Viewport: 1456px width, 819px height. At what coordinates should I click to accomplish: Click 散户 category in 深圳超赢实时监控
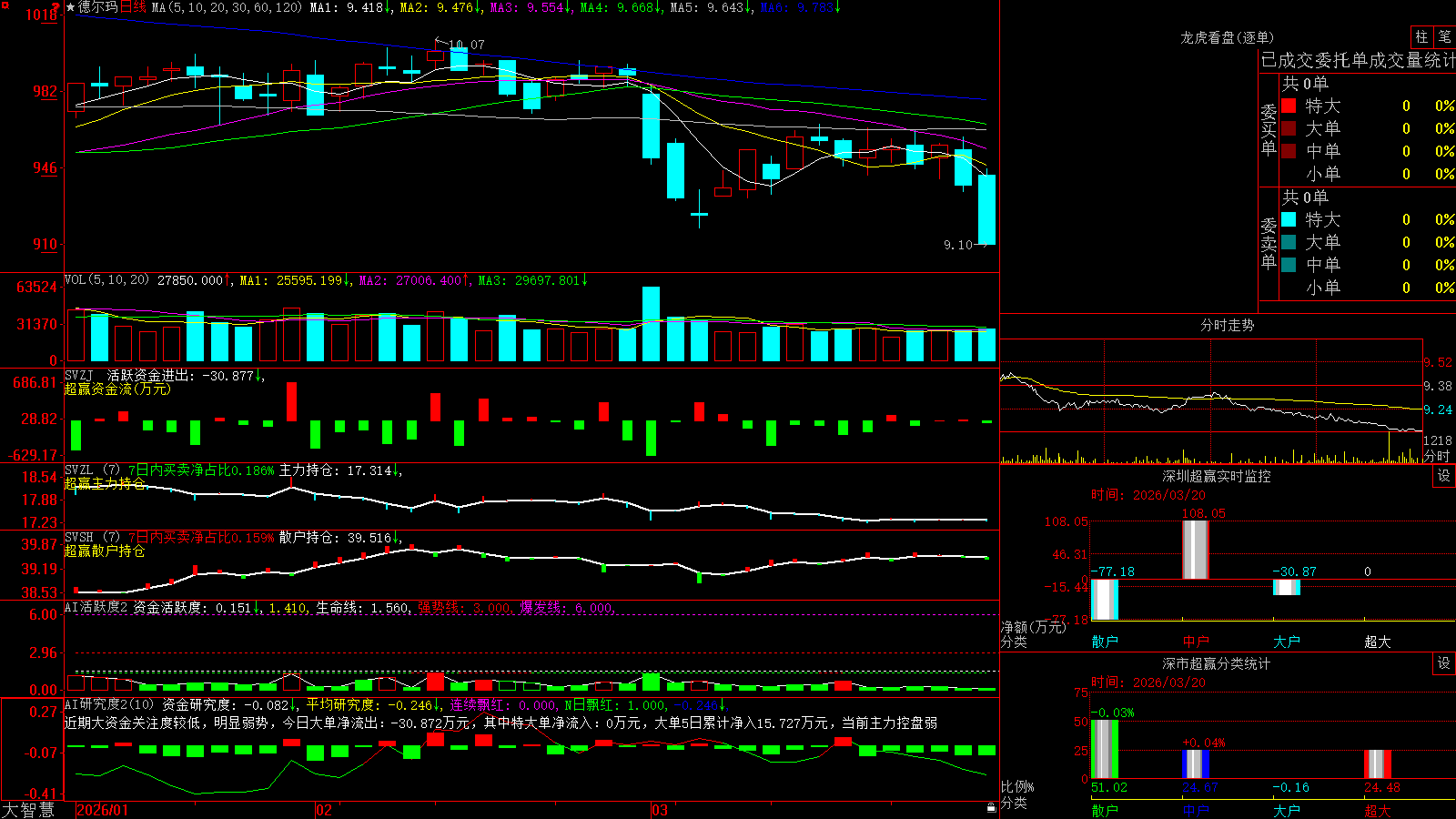click(1105, 642)
